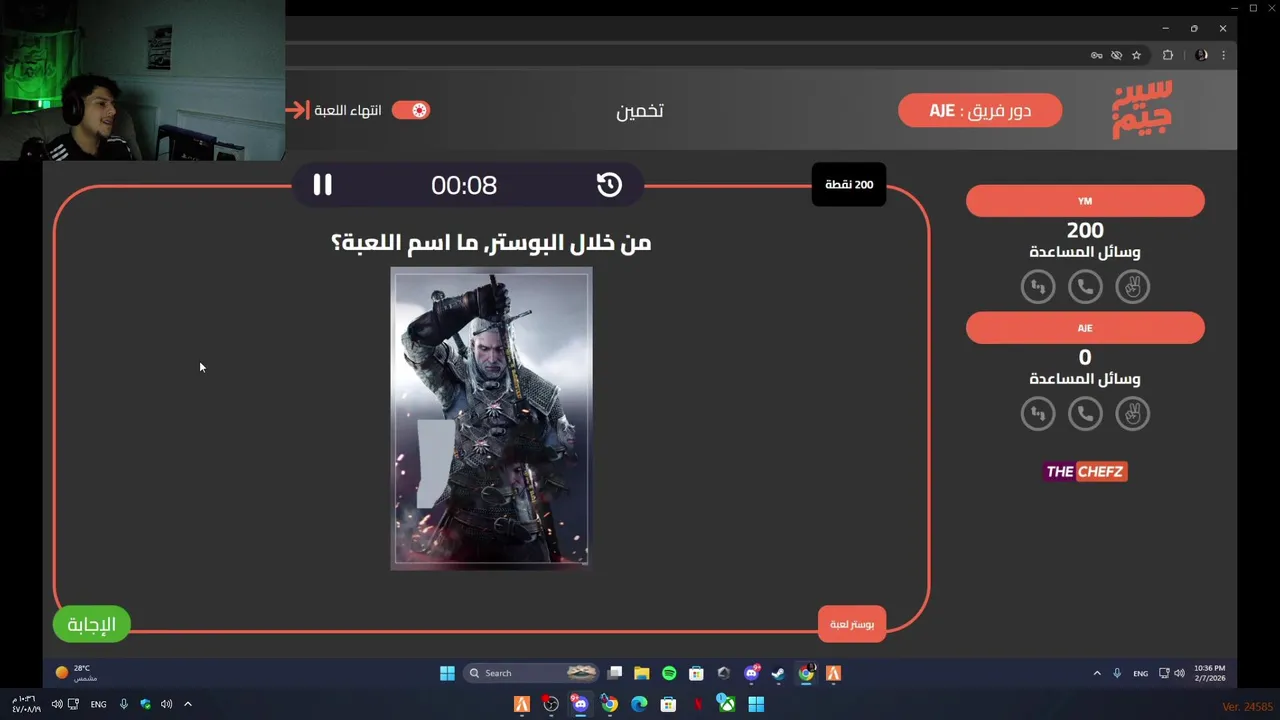Open the Chrome profile avatar
This screenshot has width=1280, height=720.
click(1201, 55)
